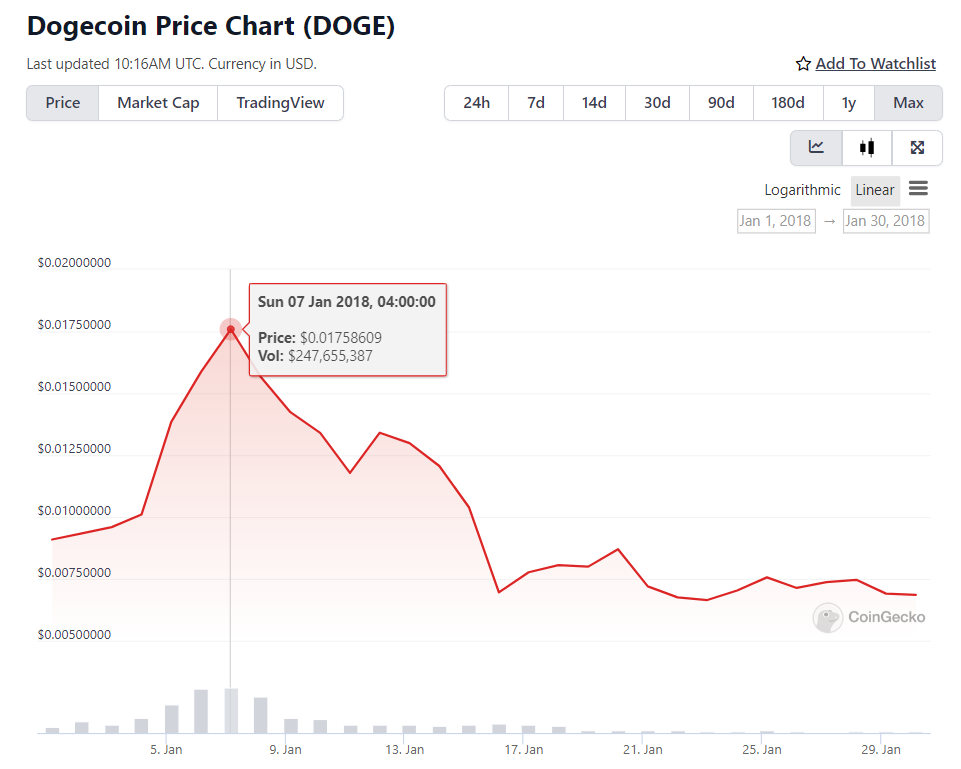961x769 pixels.
Task: Click the CoinGecko logo watermark
Action: [868, 617]
